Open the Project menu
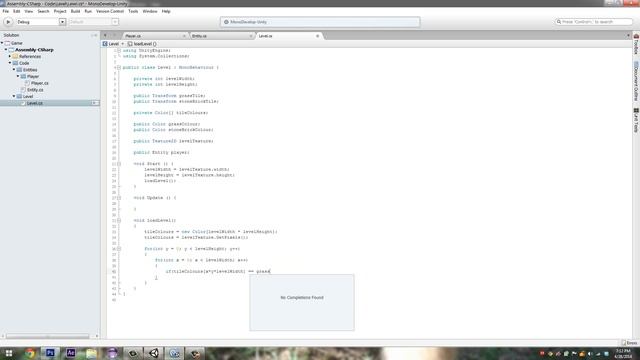640x360 pixels. coord(60,11)
